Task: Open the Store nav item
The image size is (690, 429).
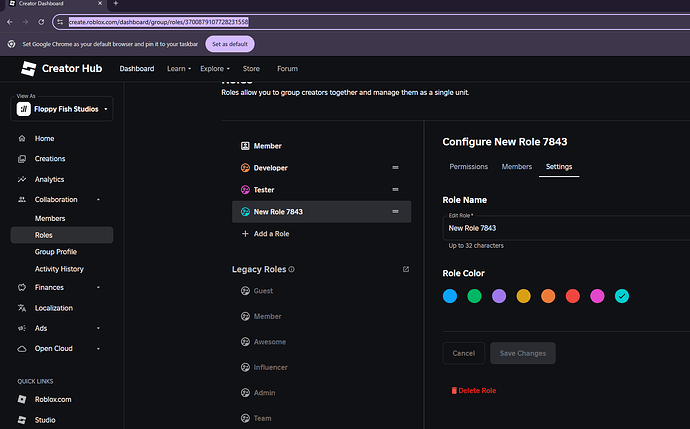Action: point(251,69)
